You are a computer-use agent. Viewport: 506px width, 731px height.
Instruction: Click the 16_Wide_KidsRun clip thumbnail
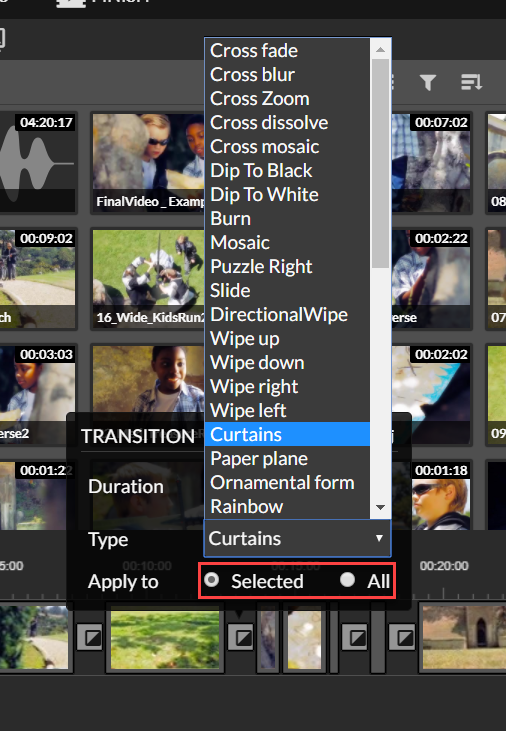tap(148, 279)
